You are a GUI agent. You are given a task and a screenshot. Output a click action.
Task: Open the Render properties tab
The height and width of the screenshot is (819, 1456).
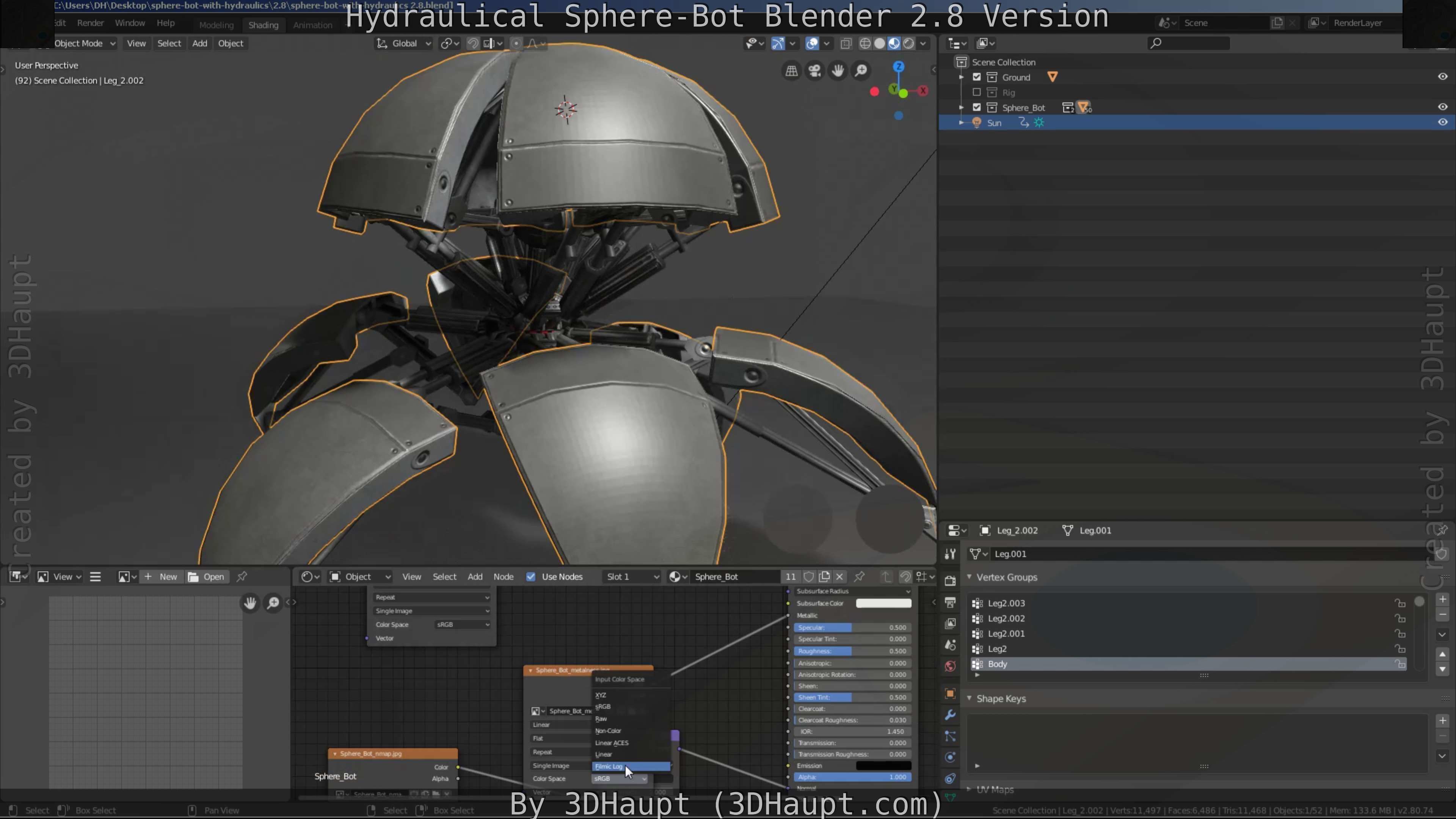950,581
